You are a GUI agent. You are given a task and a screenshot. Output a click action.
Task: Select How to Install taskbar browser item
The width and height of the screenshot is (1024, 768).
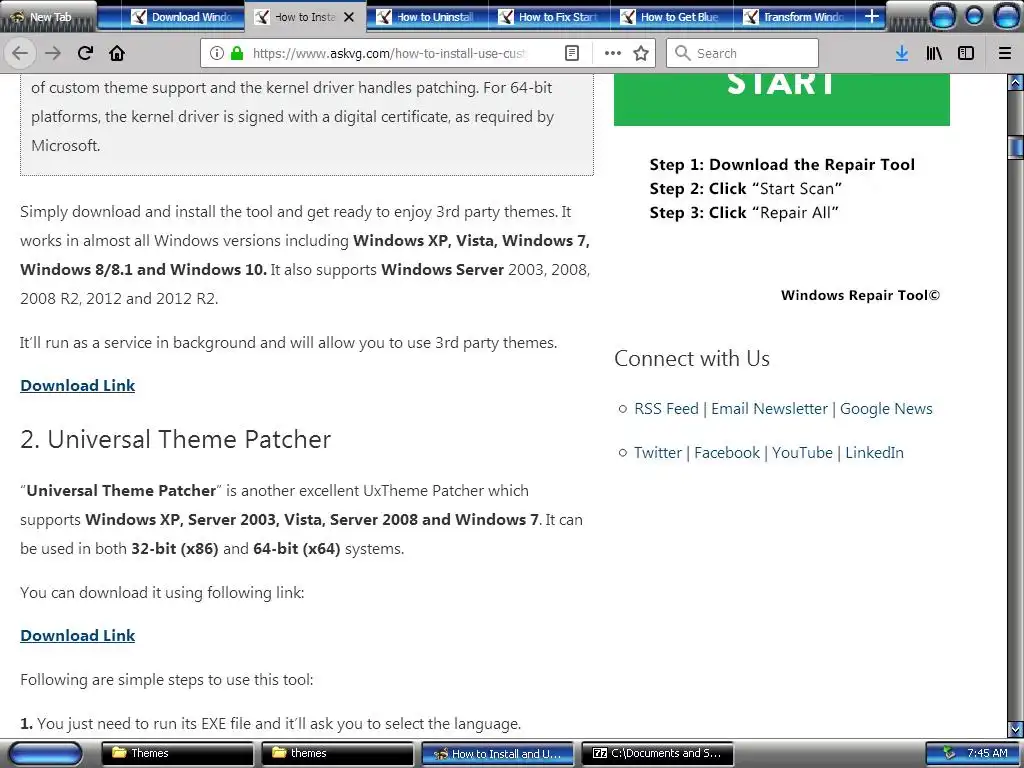coord(498,753)
